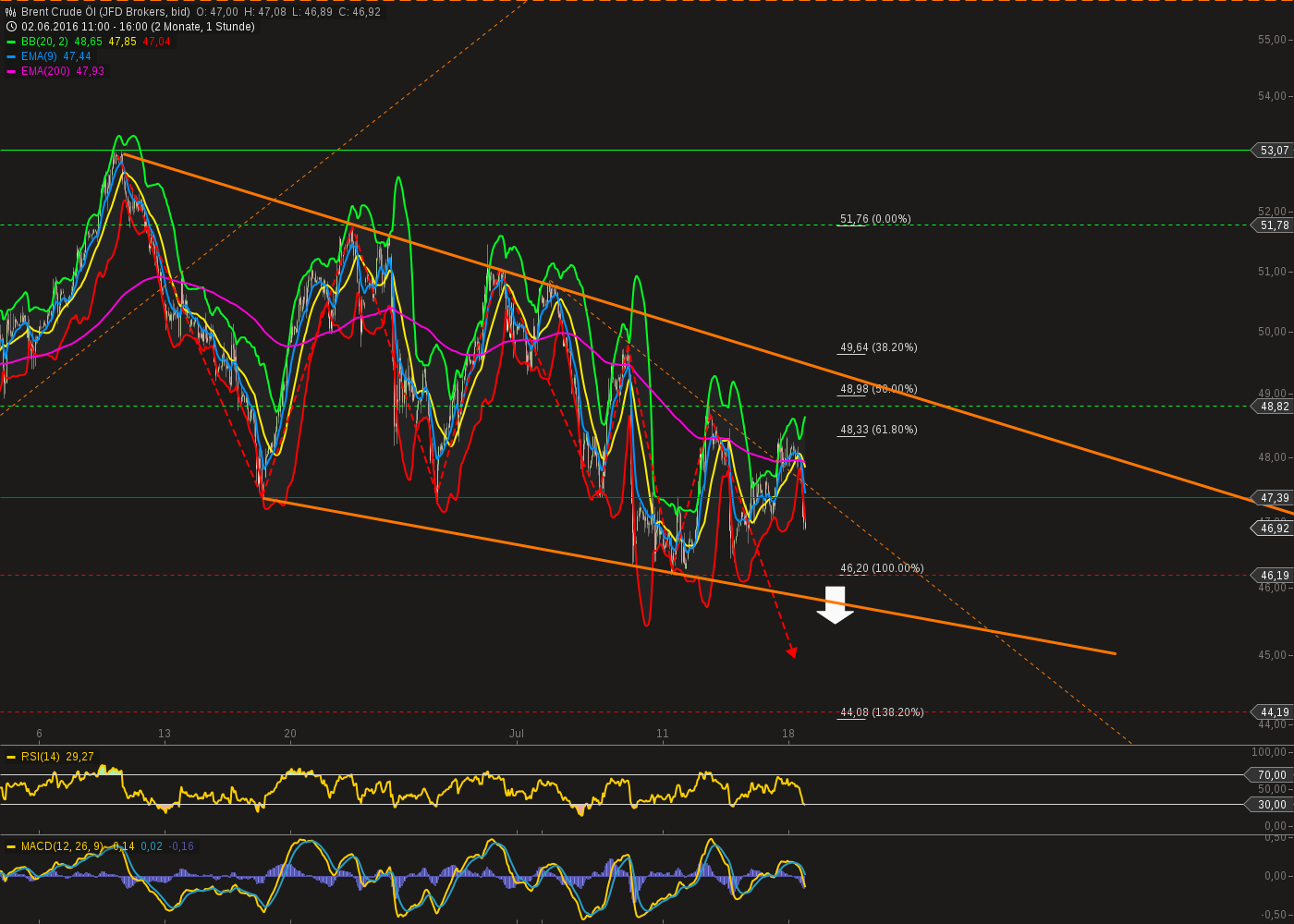
Task: Click the 55,00 price axis label
Action: [1272, 40]
